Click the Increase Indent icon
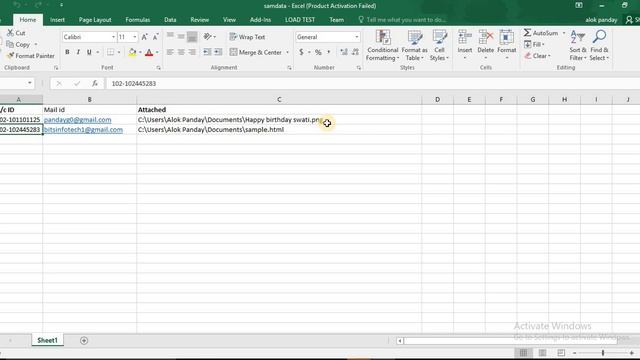 pyautogui.click(x=218, y=52)
